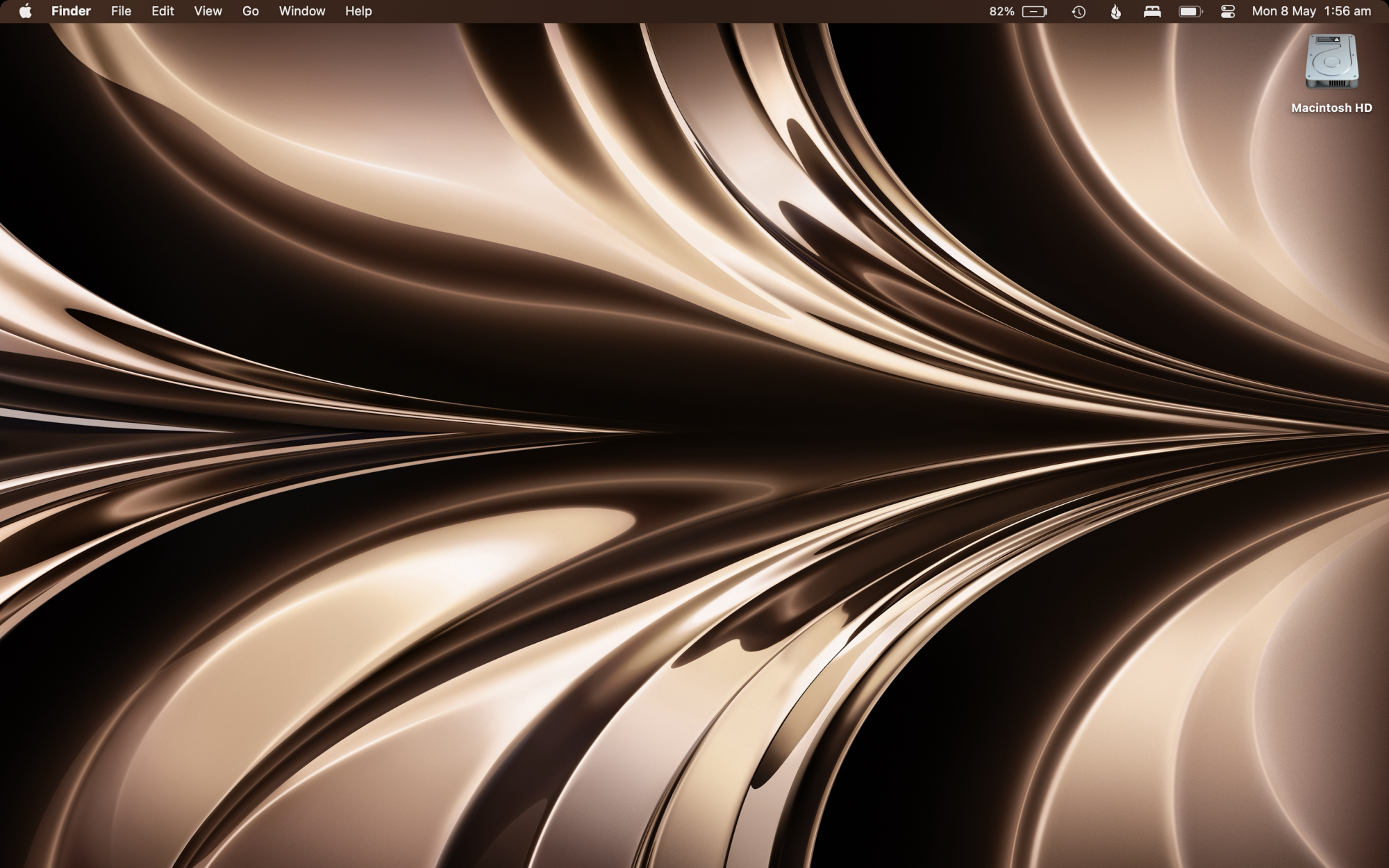Open the Edit menu
1389x868 pixels.
pos(163,11)
